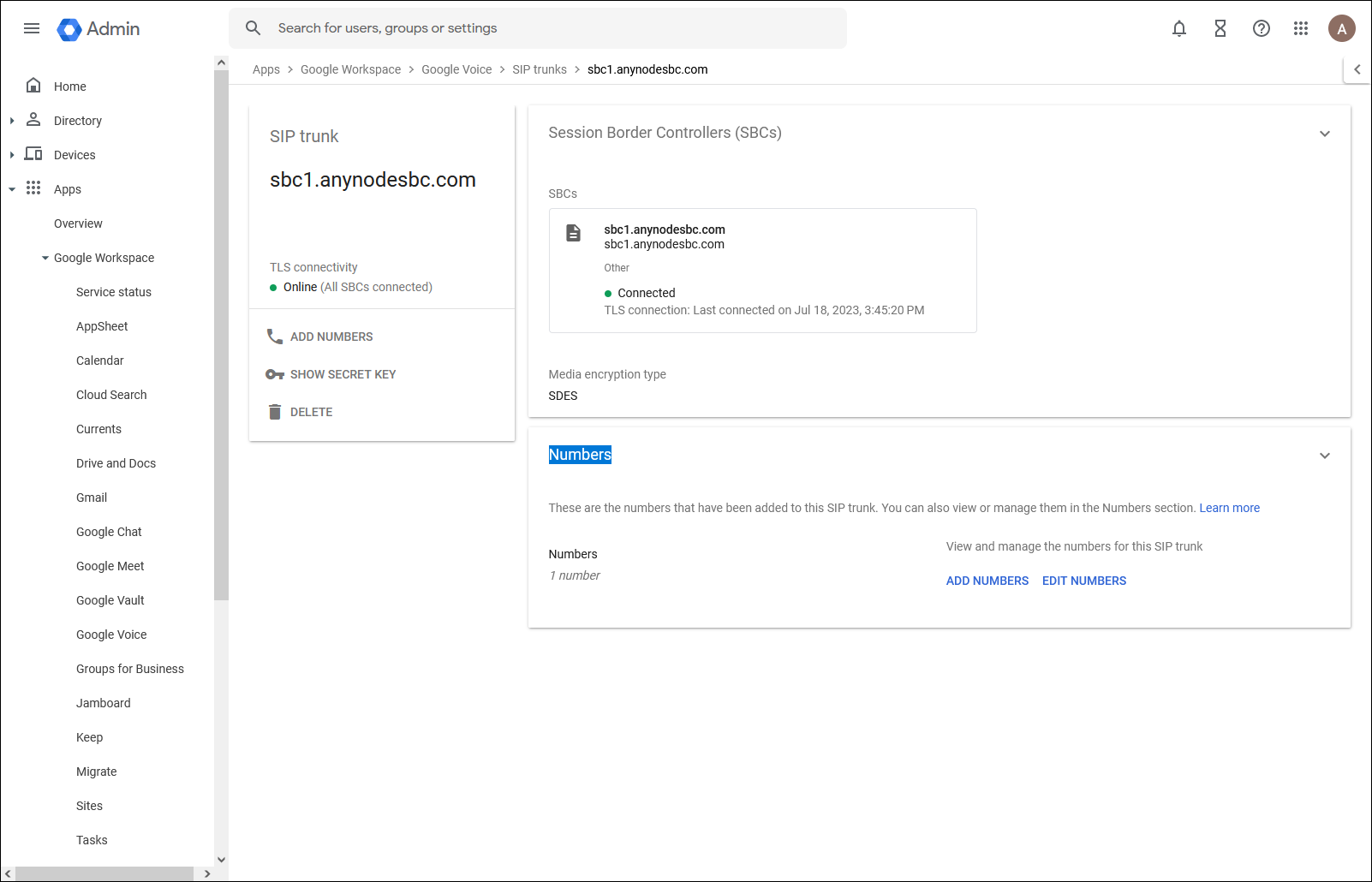Click ADD NUMBERS in Numbers section
The height and width of the screenshot is (882, 1372).
[x=987, y=581]
